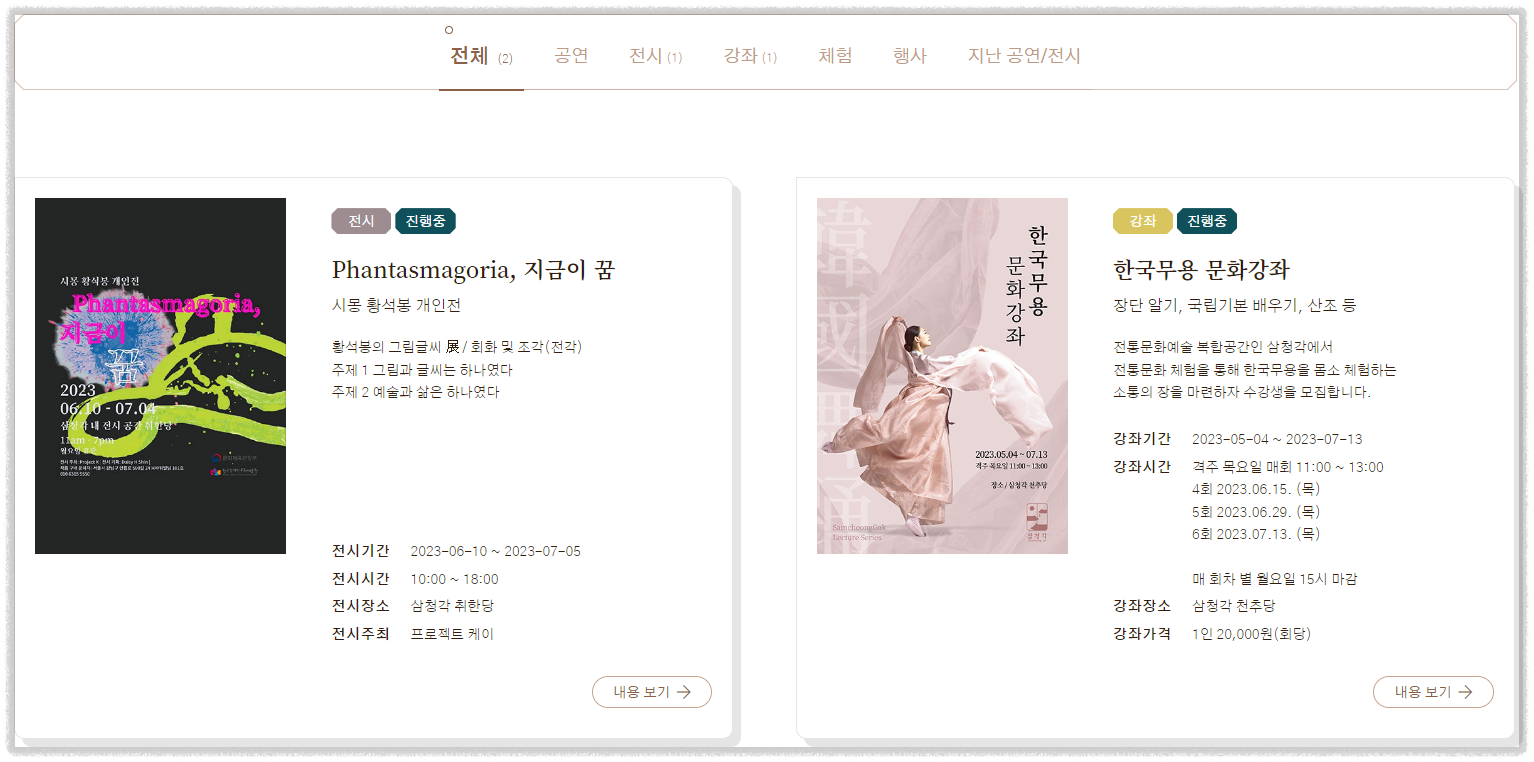This screenshot has height=762, width=1534.
Task: Click the 진행중 badge on 한국무용 card
Action: click(1207, 221)
